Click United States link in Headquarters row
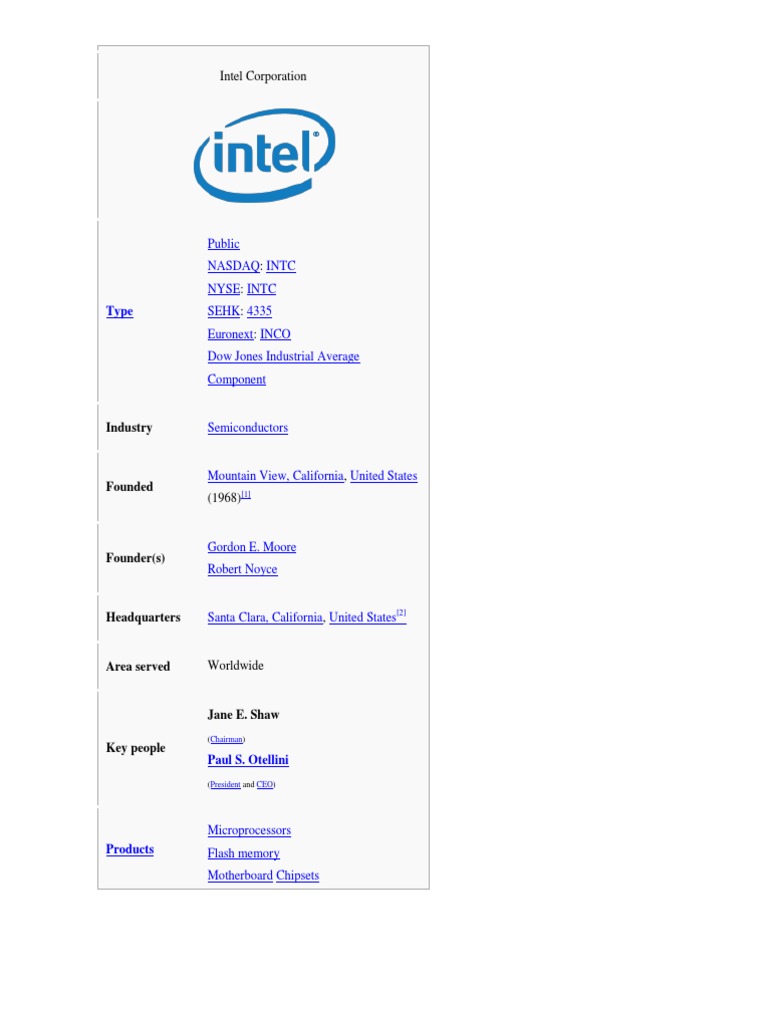This screenshot has width=768, height=1024. (x=362, y=617)
